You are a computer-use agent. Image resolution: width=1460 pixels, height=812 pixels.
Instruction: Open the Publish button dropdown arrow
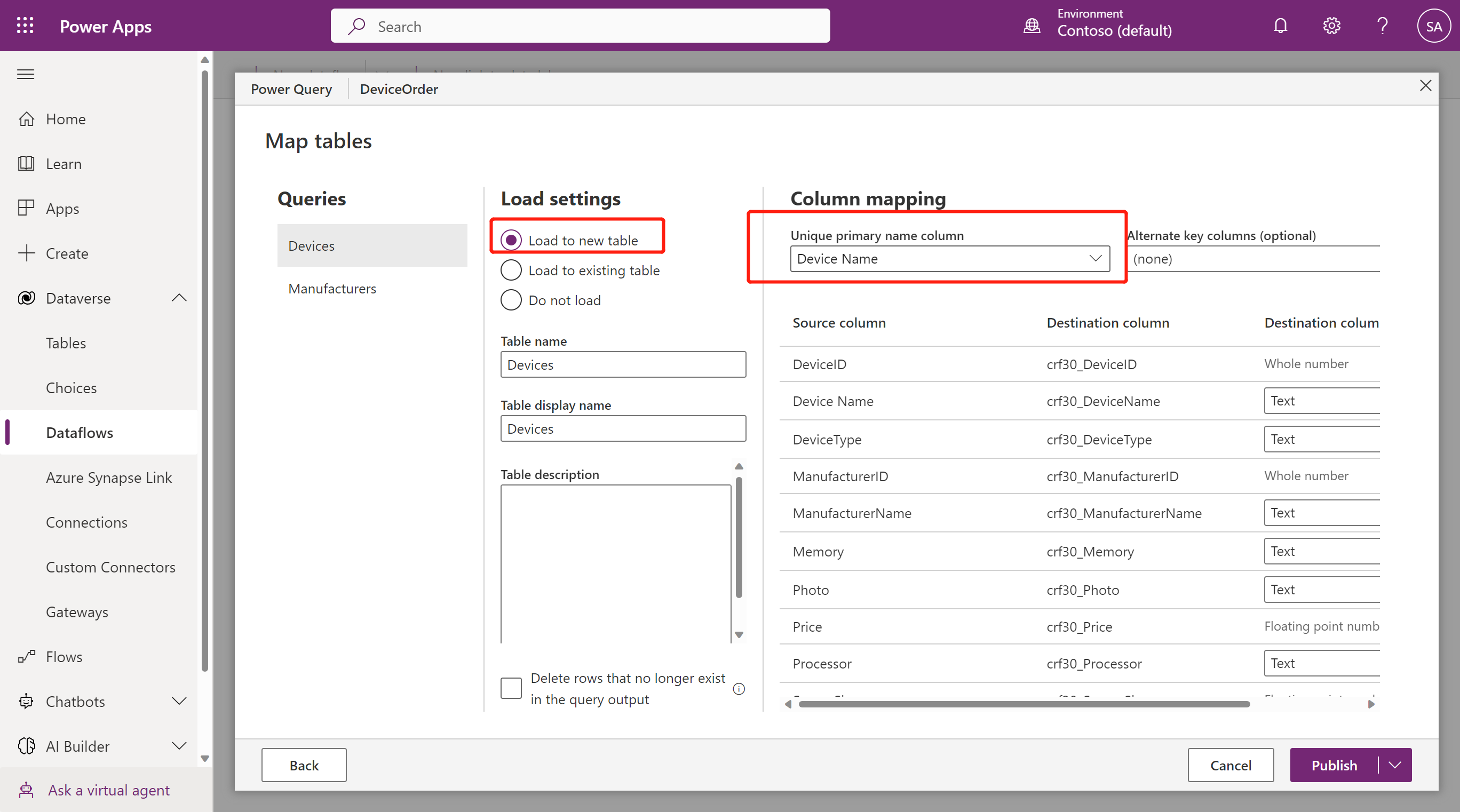[x=1395, y=766]
